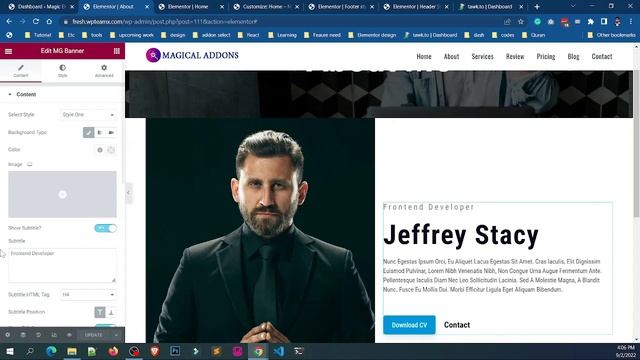640x360 pixels.
Task: Open the Contact menu item in header
Action: pyautogui.click(x=602, y=57)
